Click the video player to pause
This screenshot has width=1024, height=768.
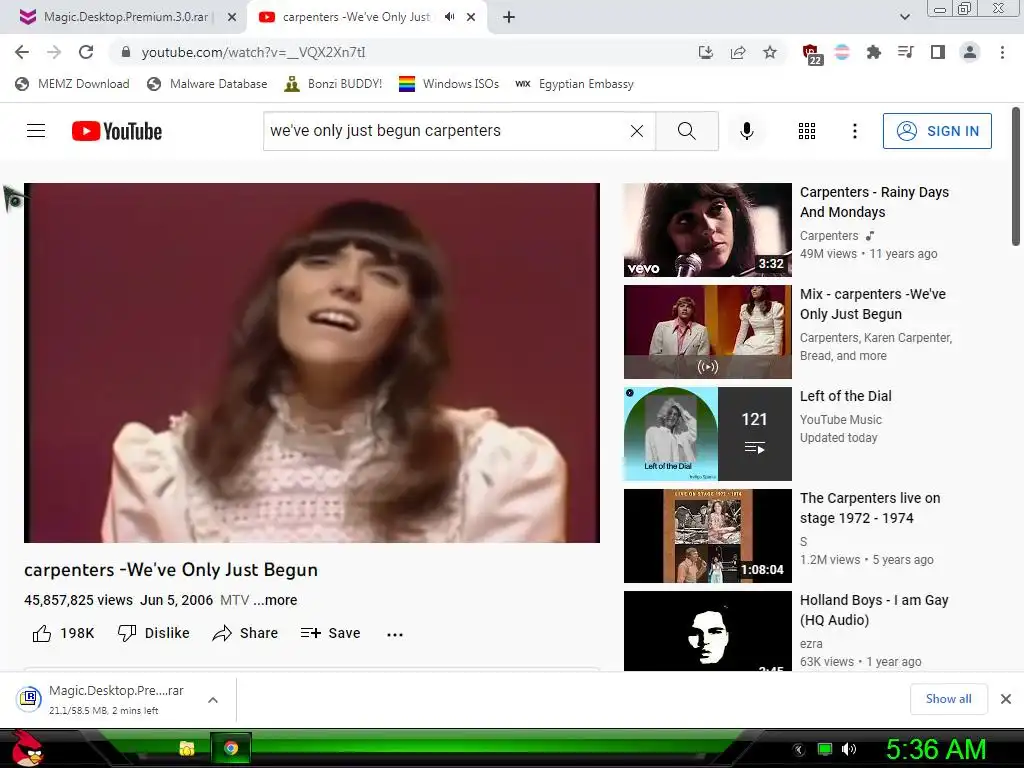(312, 362)
